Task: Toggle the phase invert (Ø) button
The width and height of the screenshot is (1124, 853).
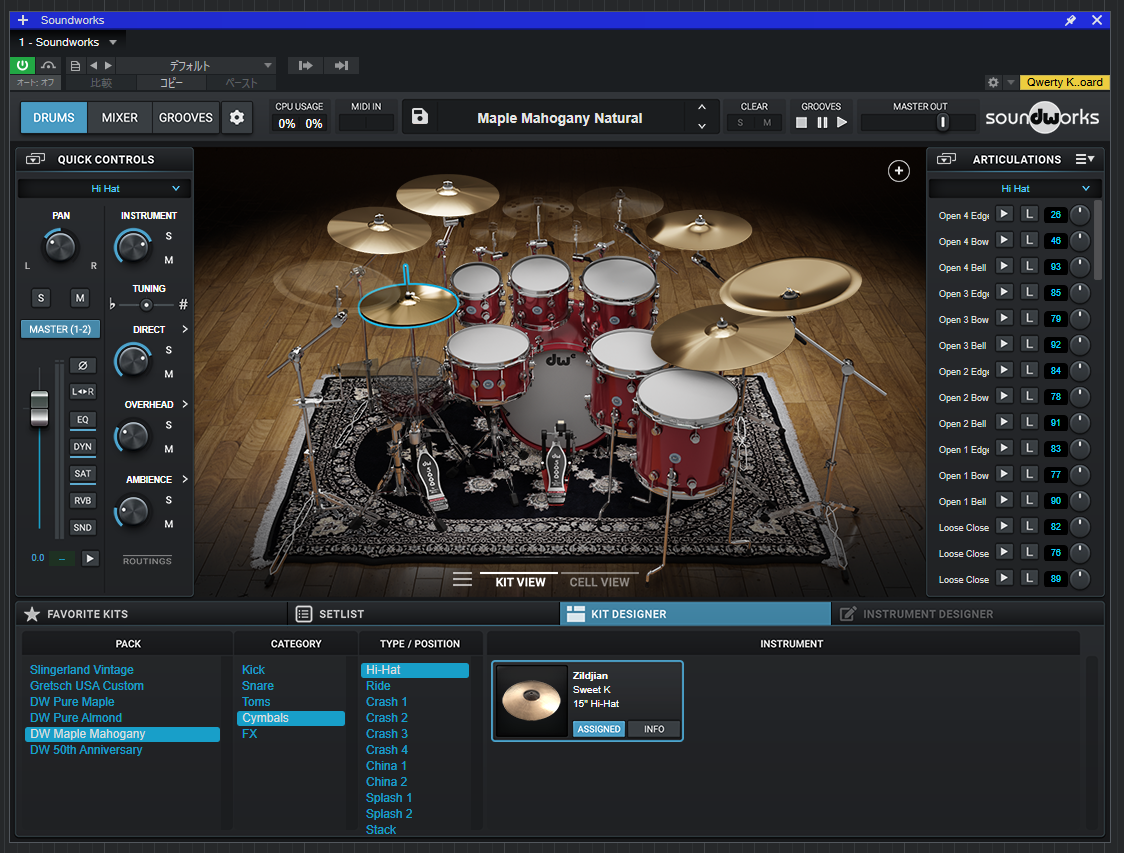Action: [82, 366]
